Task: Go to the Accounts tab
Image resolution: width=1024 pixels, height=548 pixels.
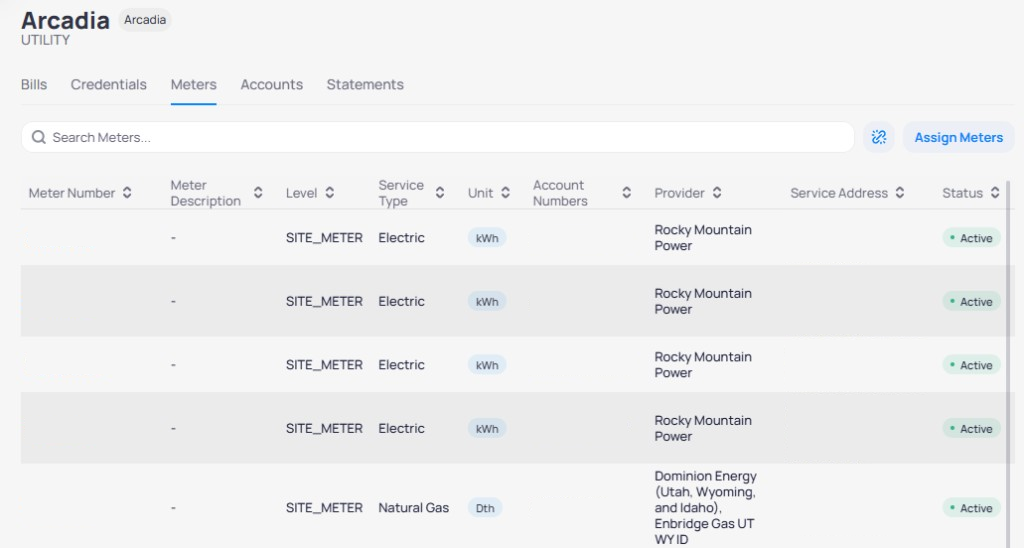Action: pyautogui.click(x=272, y=84)
